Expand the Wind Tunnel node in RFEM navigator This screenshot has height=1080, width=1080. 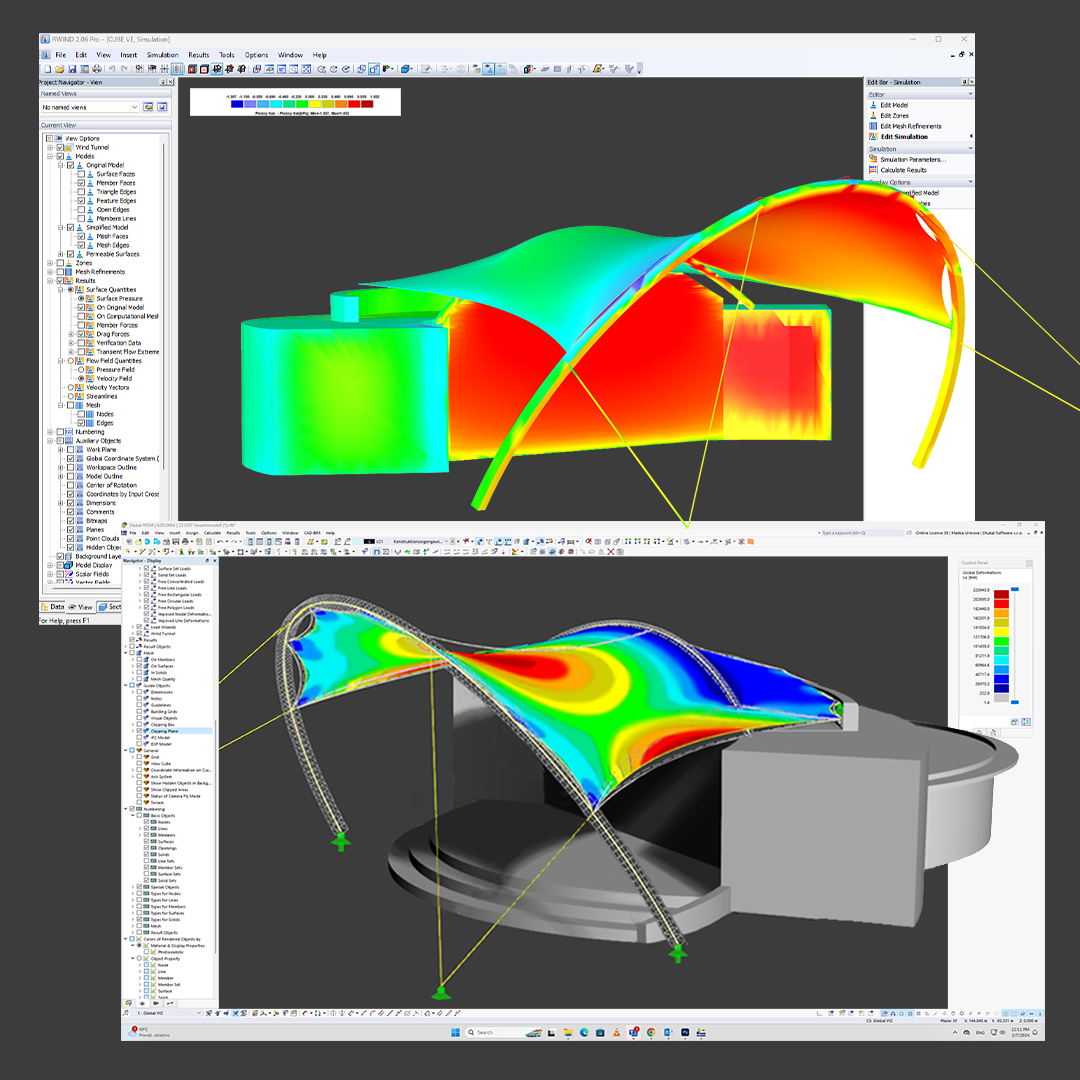click(x=133, y=634)
